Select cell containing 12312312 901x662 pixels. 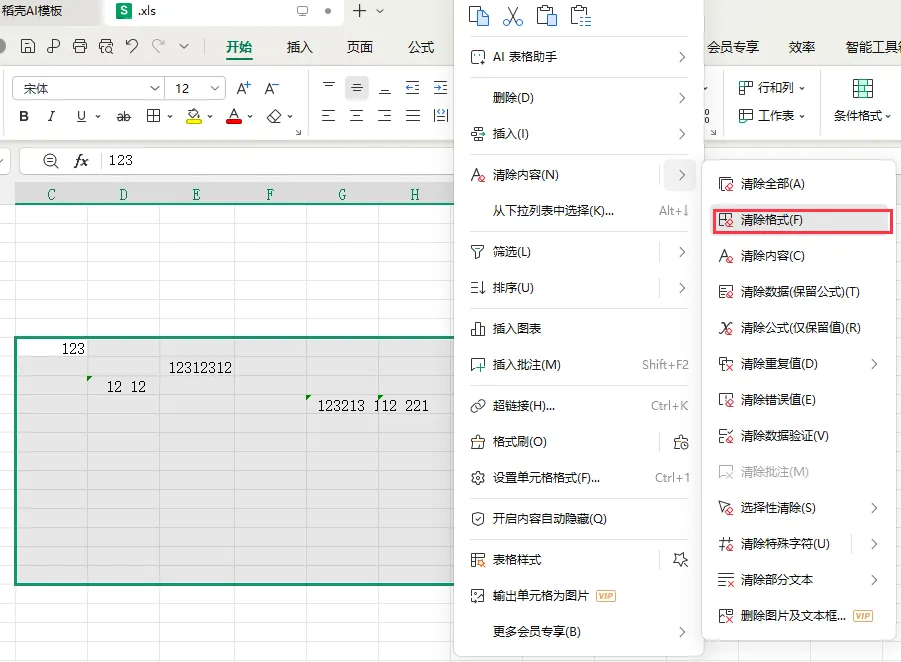tap(197, 368)
